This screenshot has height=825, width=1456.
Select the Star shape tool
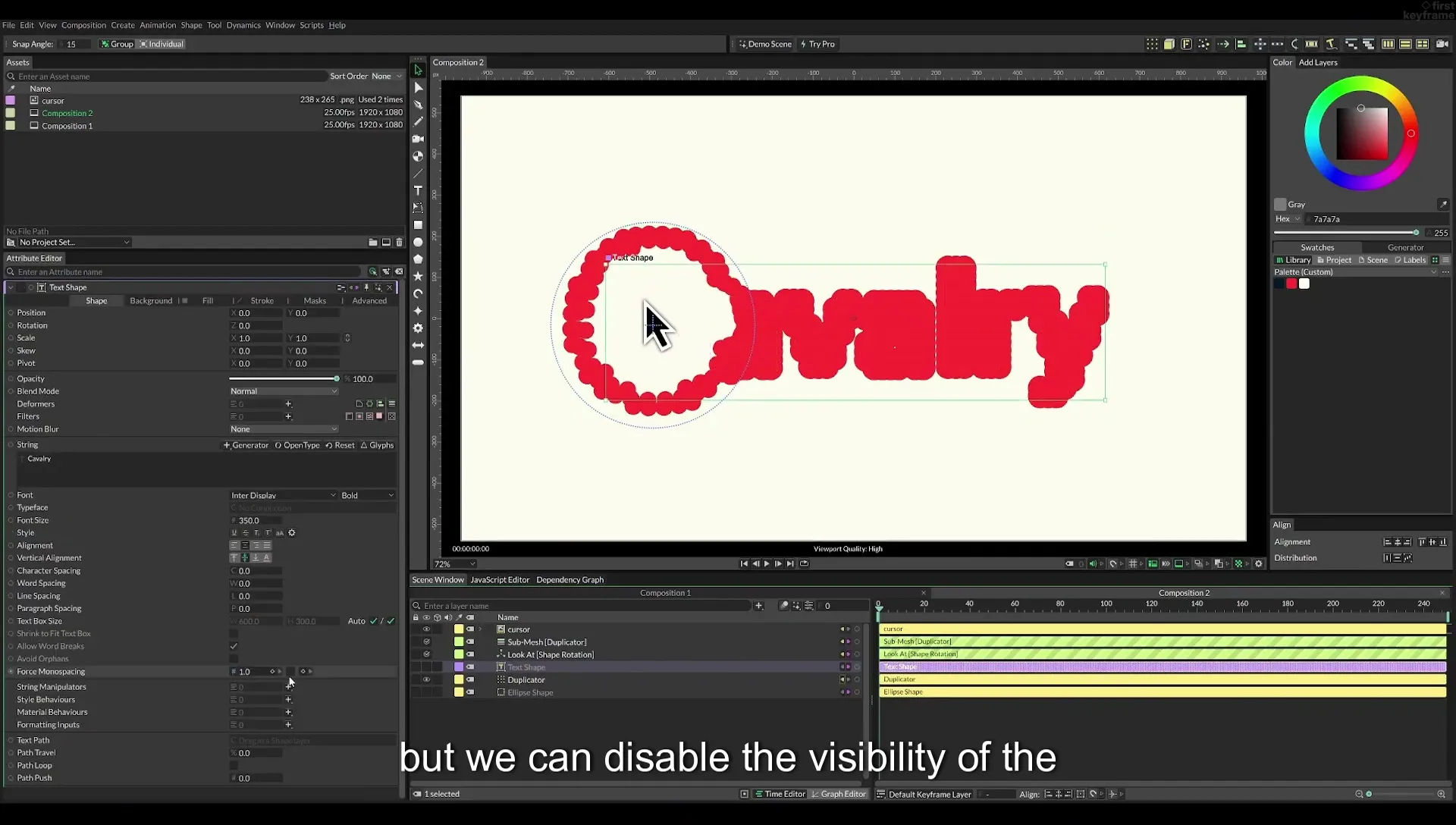[x=418, y=276]
